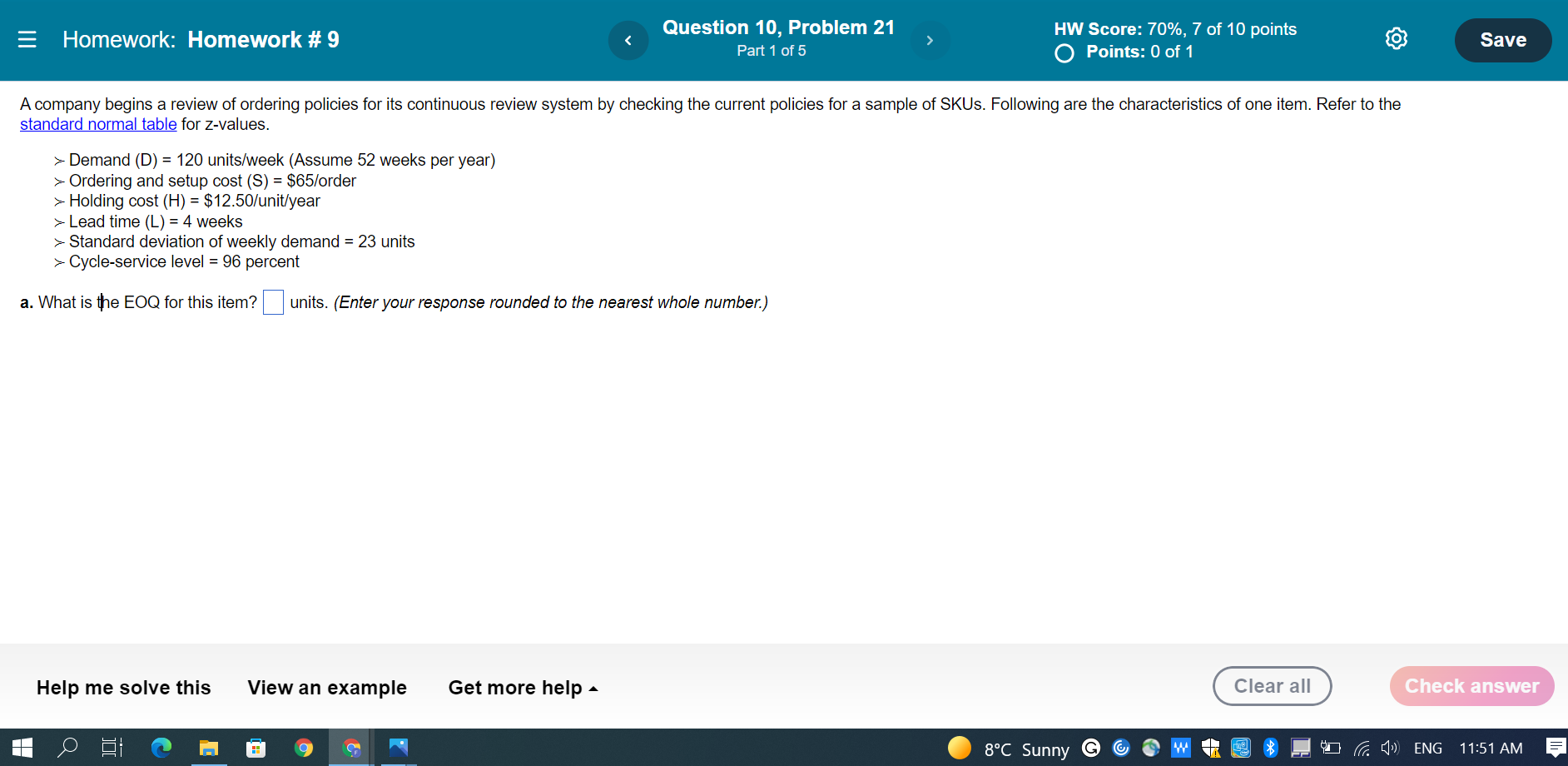Launch Microsoft Edge from the taskbar
The height and width of the screenshot is (766, 1568).
tap(161, 748)
